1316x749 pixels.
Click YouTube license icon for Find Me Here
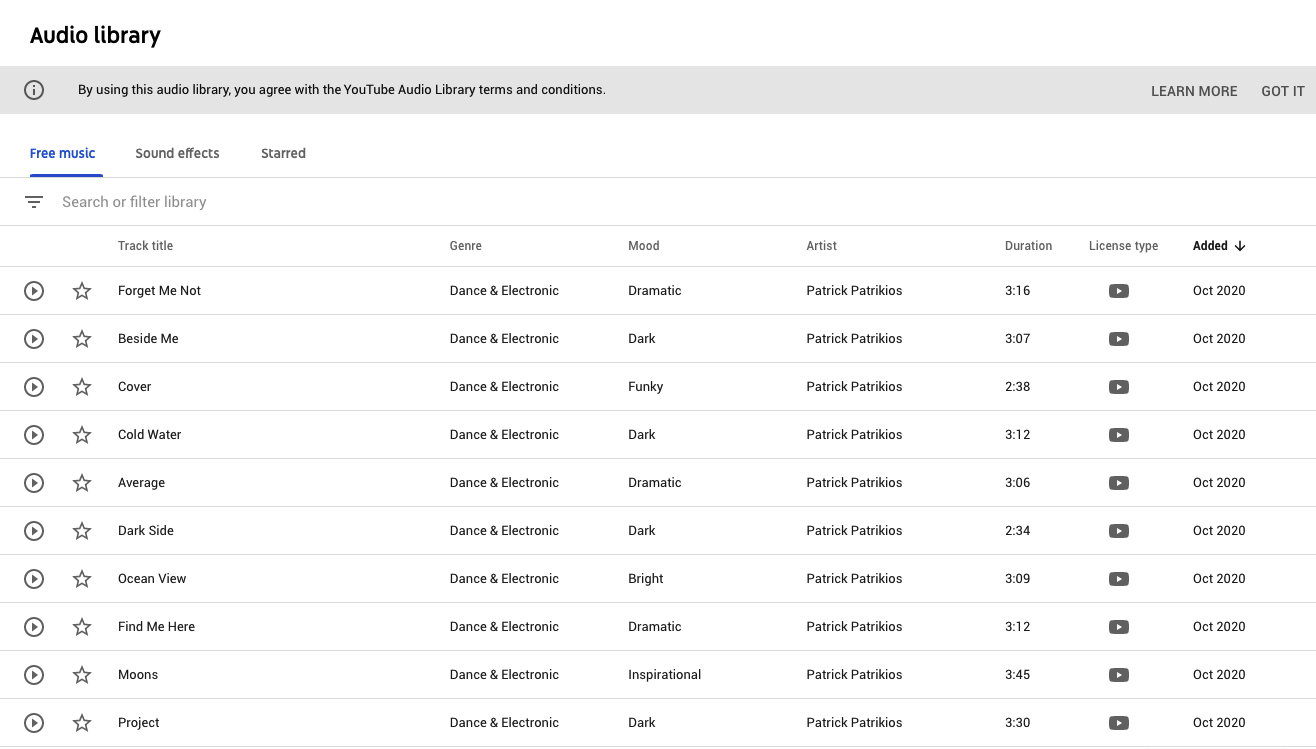pos(1119,627)
